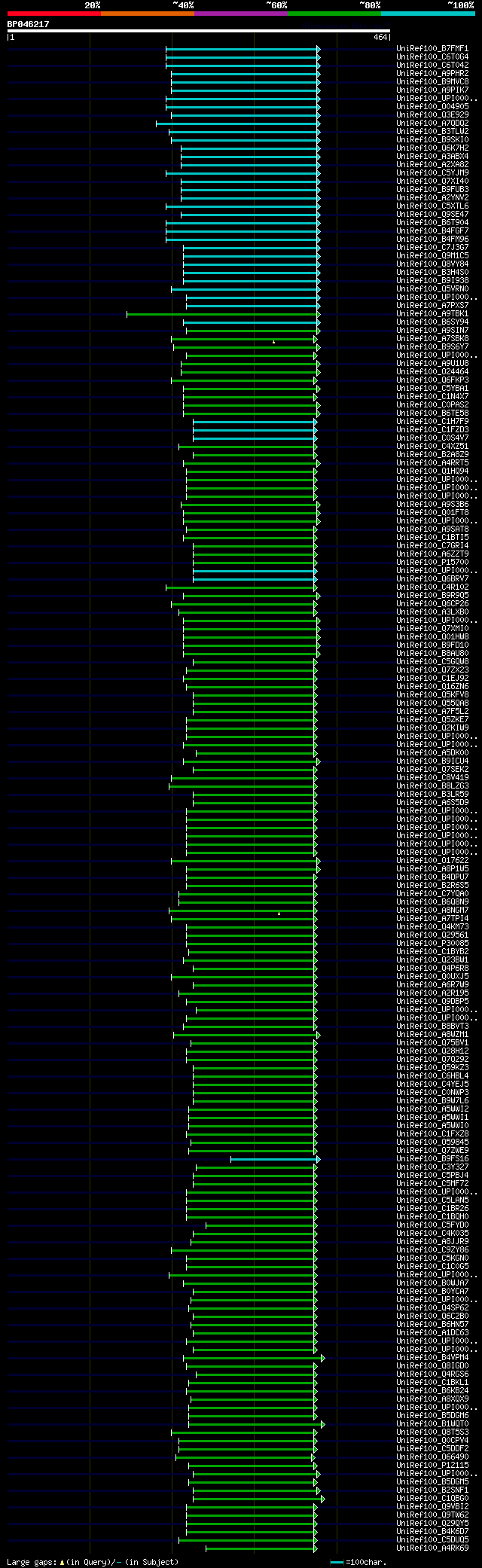Open hit UniRef100_O04905
Screen dimensions: 482x1568
[432, 107]
